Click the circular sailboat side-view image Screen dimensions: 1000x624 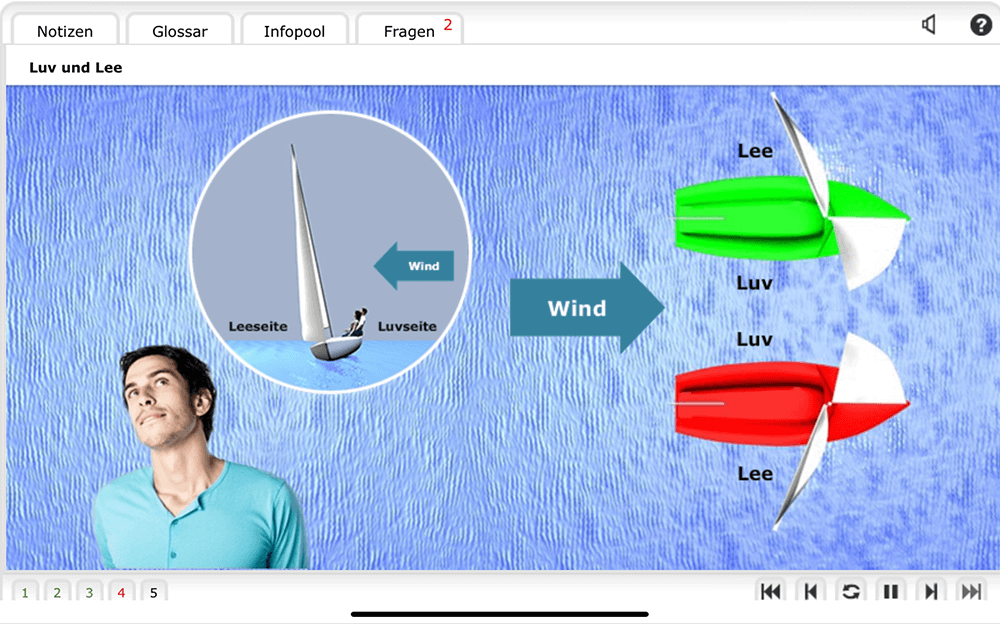pyautogui.click(x=329, y=252)
